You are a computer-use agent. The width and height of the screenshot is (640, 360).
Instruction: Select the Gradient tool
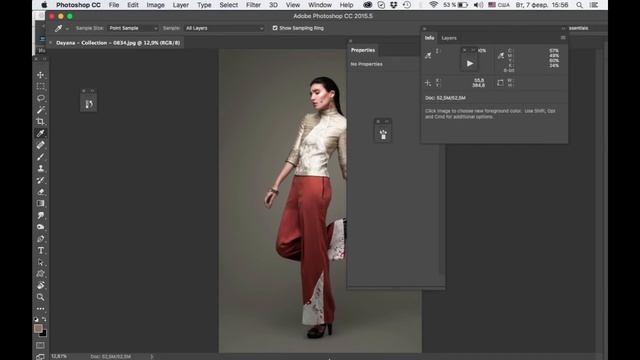coord(40,203)
